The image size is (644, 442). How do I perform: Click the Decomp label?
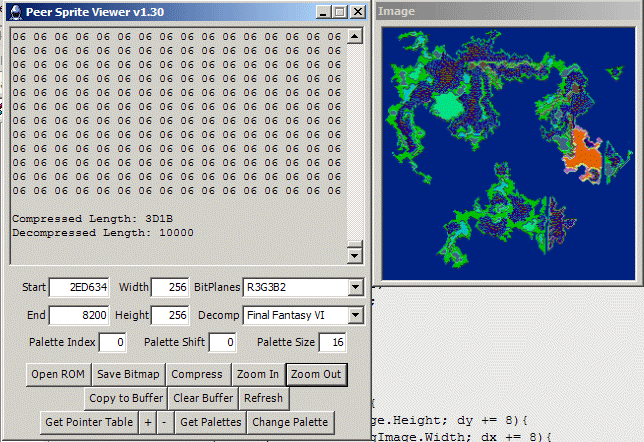pyautogui.click(x=218, y=315)
